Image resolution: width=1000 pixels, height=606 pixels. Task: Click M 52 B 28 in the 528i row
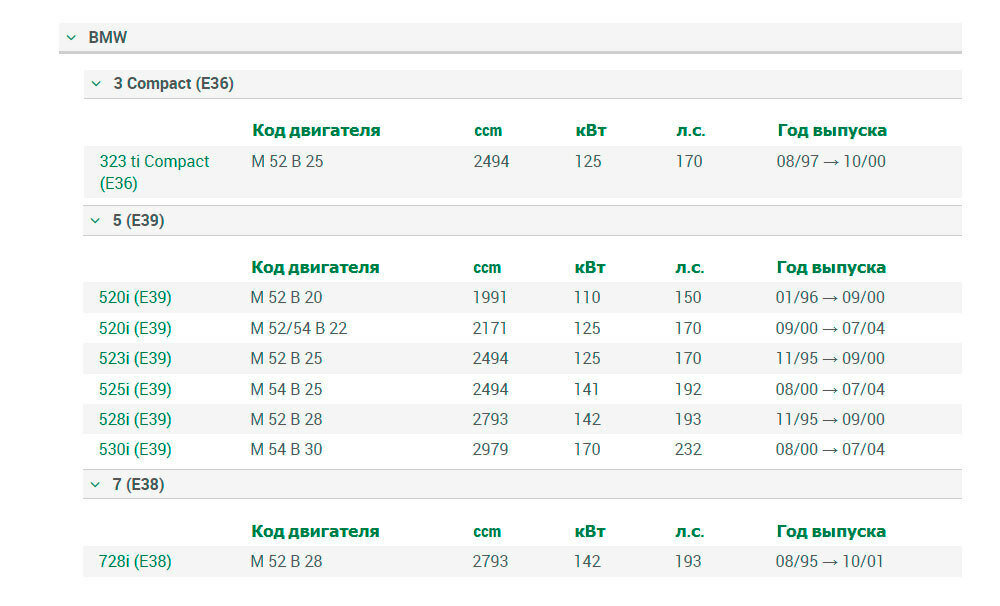pyautogui.click(x=286, y=419)
